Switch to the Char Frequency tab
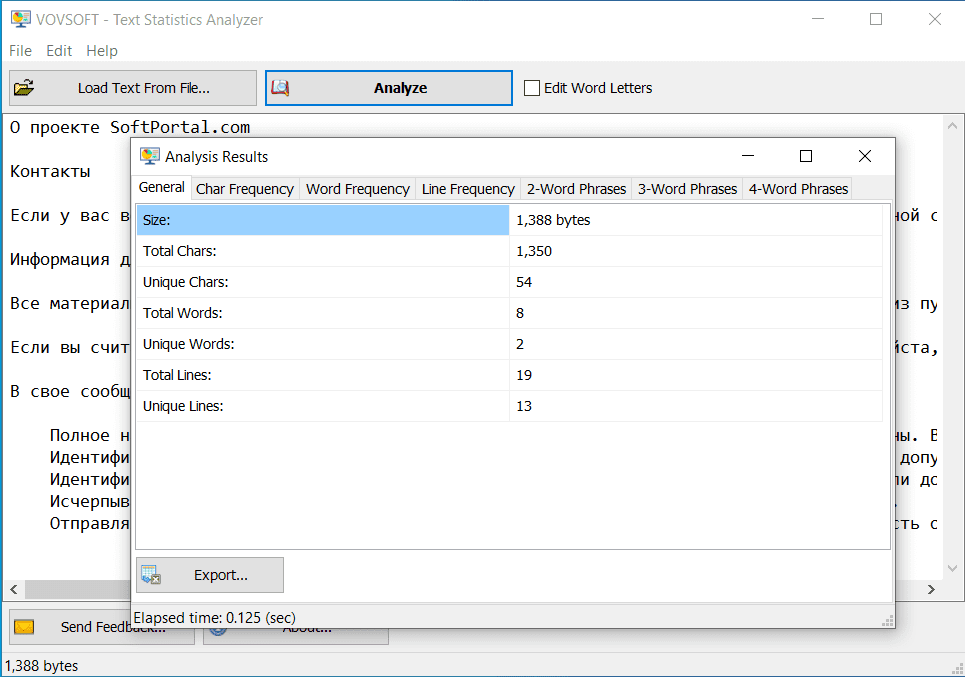965x677 pixels. pyautogui.click(x=244, y=188)
